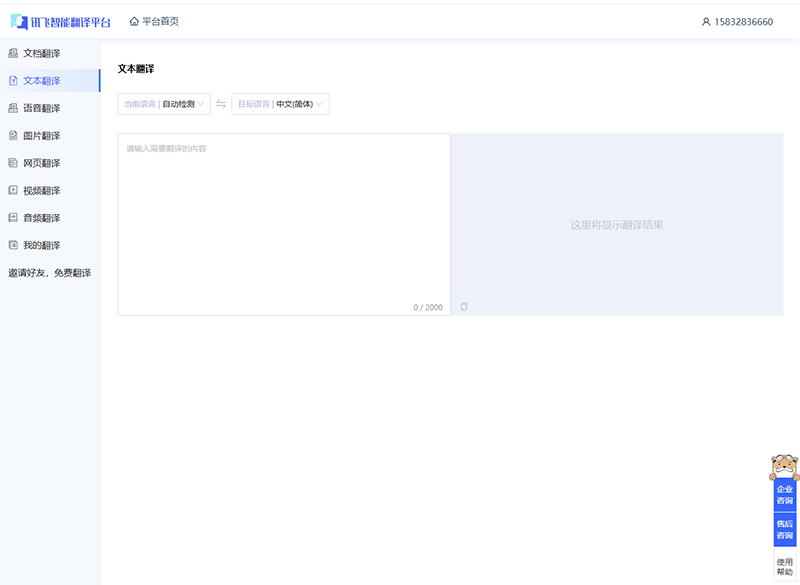This screenshot has height=585, width=800.
Task: Select 文本翻译 in the sidebar menu
Action: (x=41, y=81)
